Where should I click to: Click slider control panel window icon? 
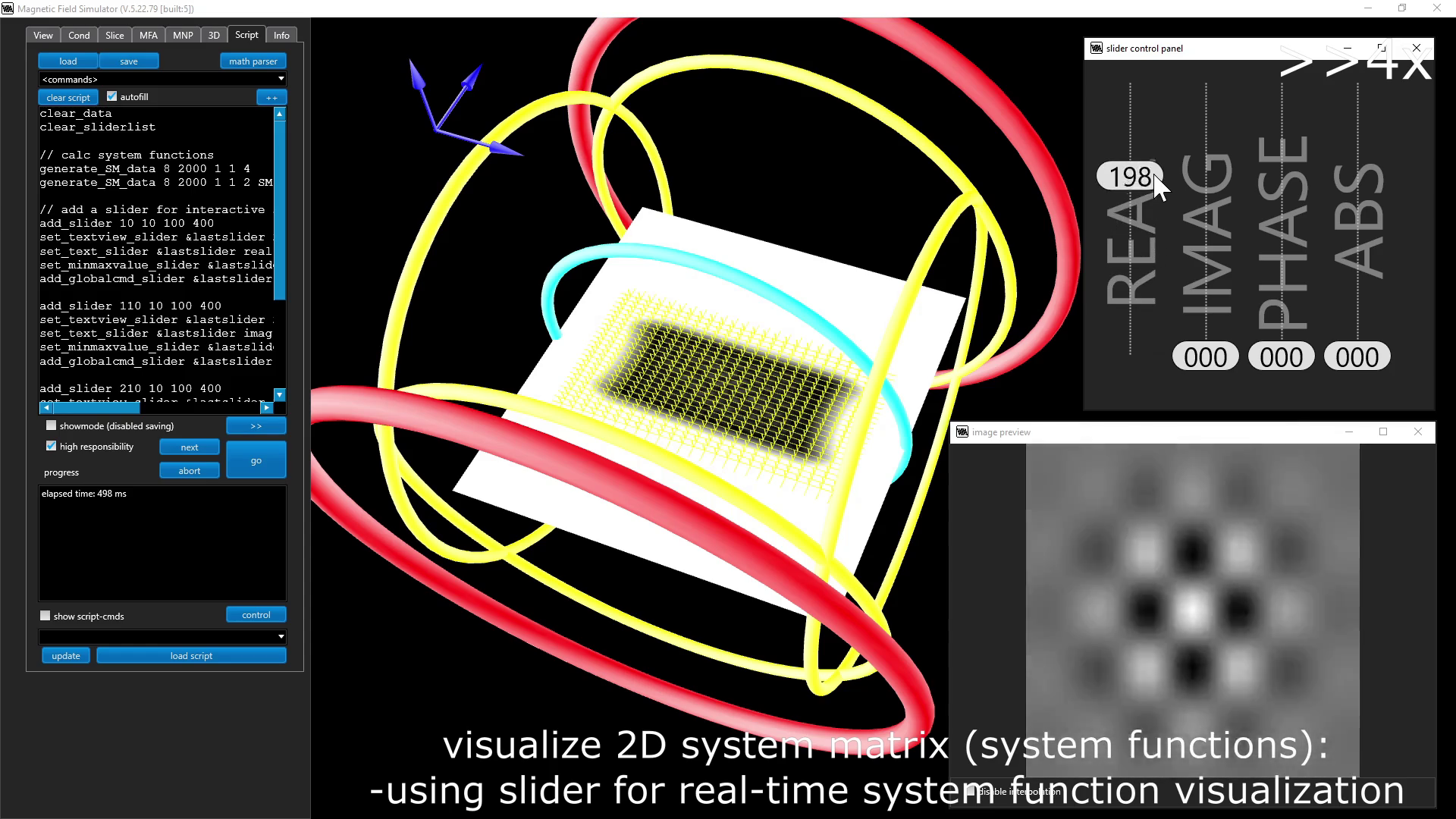coord(1096,49)
